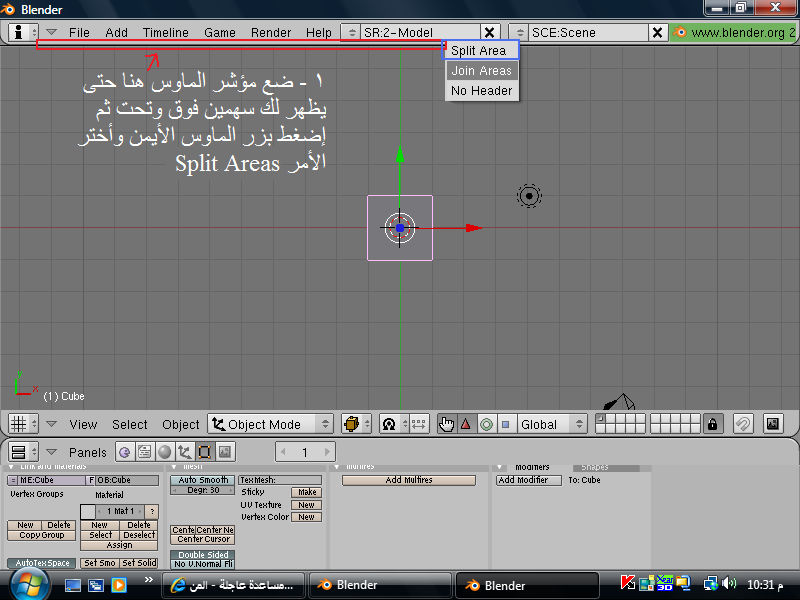Open the Script panels icon

pyautogui.click(x=145, y=452)
